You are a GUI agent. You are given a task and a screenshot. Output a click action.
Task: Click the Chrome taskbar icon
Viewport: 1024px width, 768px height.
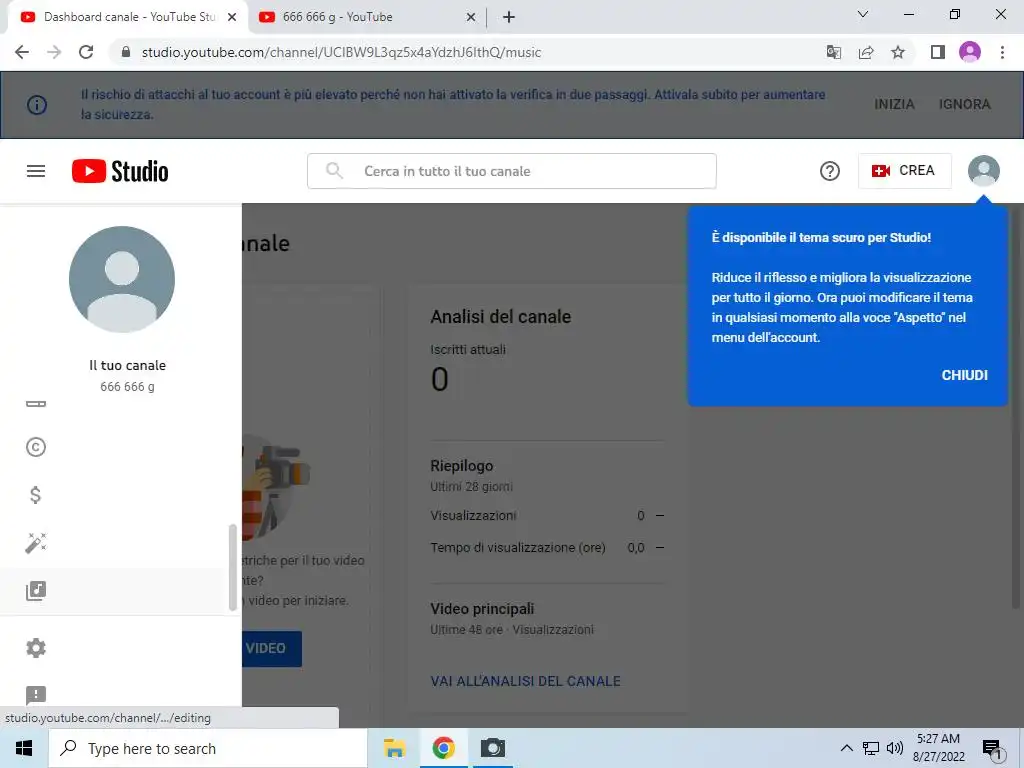tap(443, 748)
